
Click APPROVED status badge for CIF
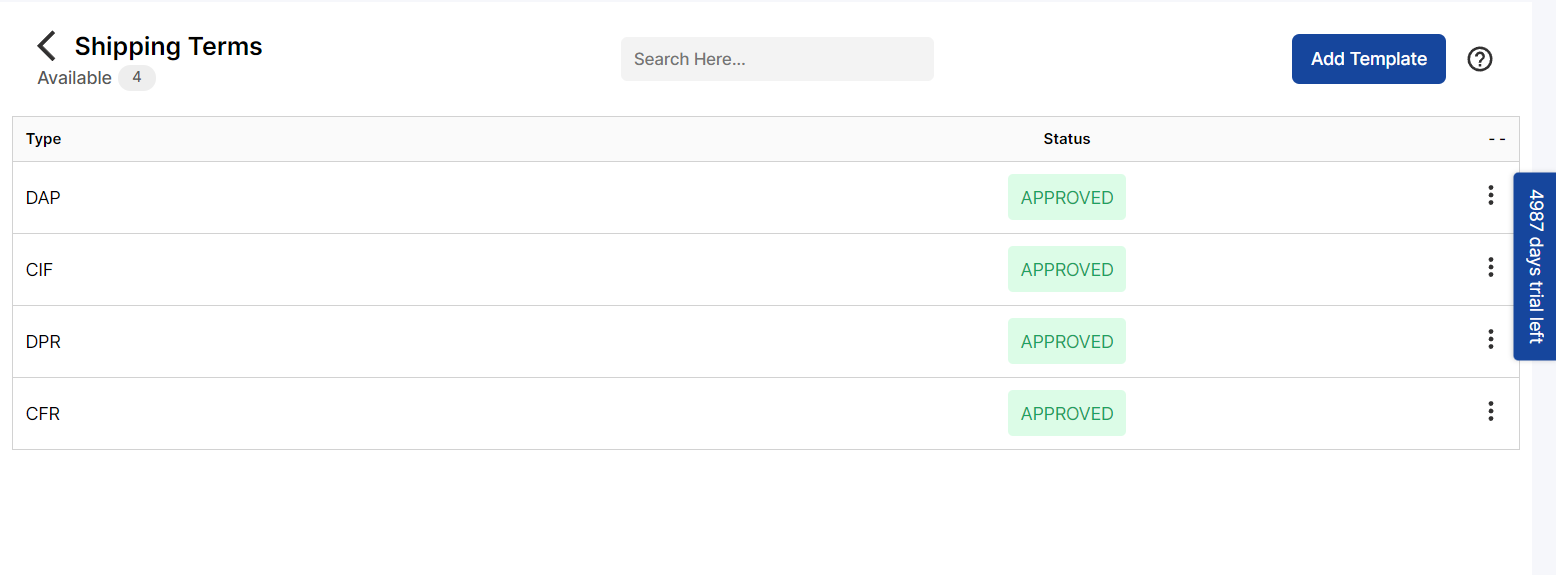(x=1067, y=269)
